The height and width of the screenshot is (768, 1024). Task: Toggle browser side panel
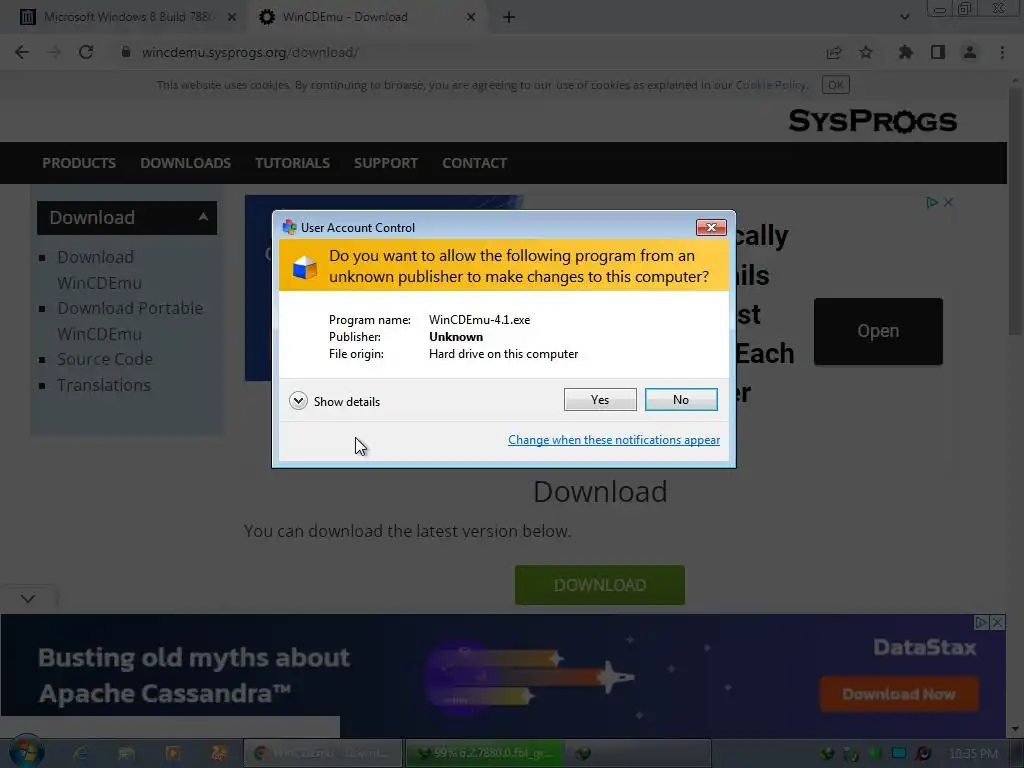tap(938, 52)
